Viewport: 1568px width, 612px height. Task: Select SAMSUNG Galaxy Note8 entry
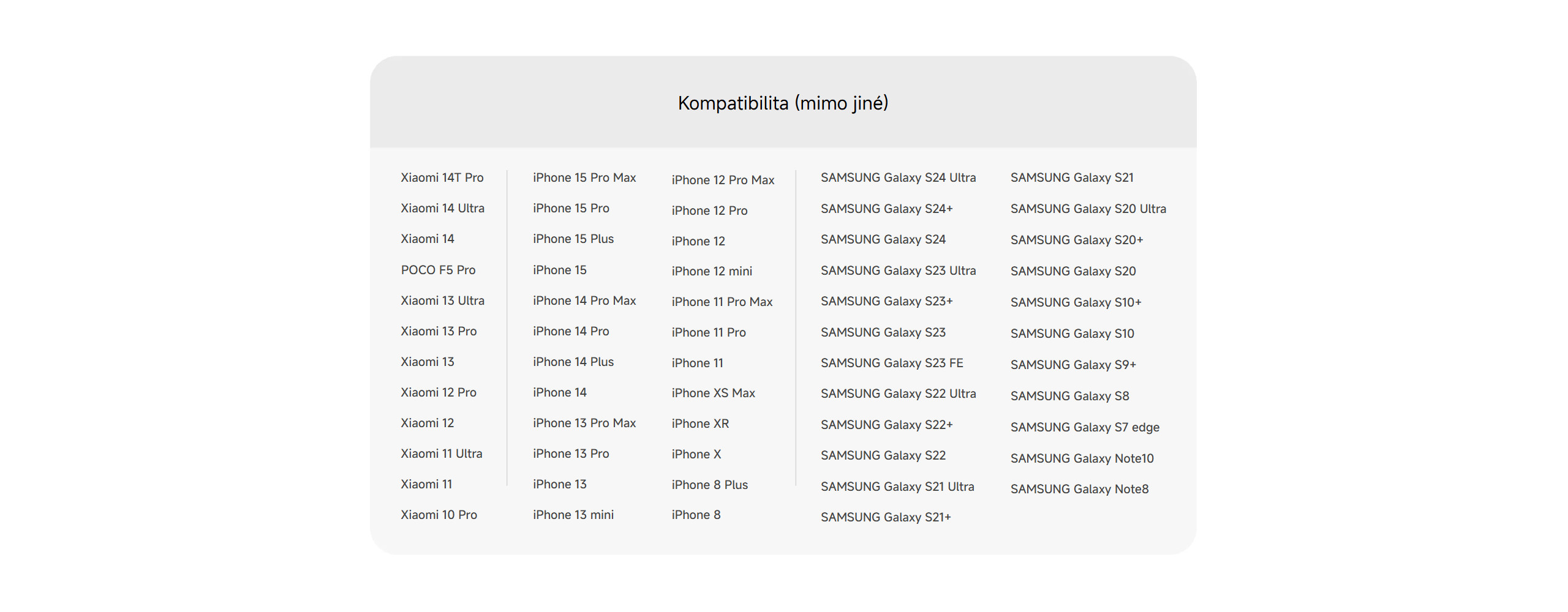coord(1079,489)
